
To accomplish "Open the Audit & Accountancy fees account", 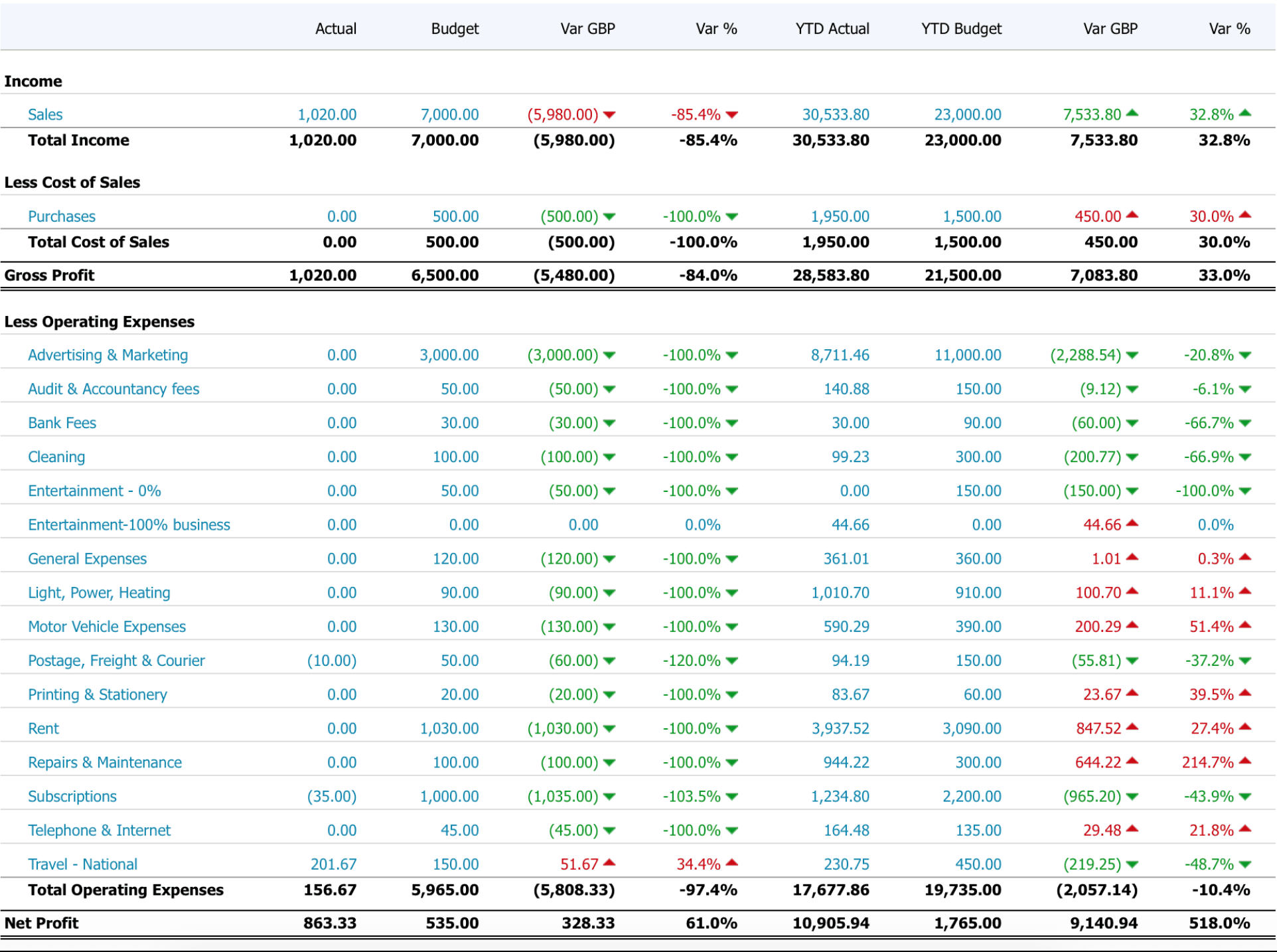I will pos(113,389).
